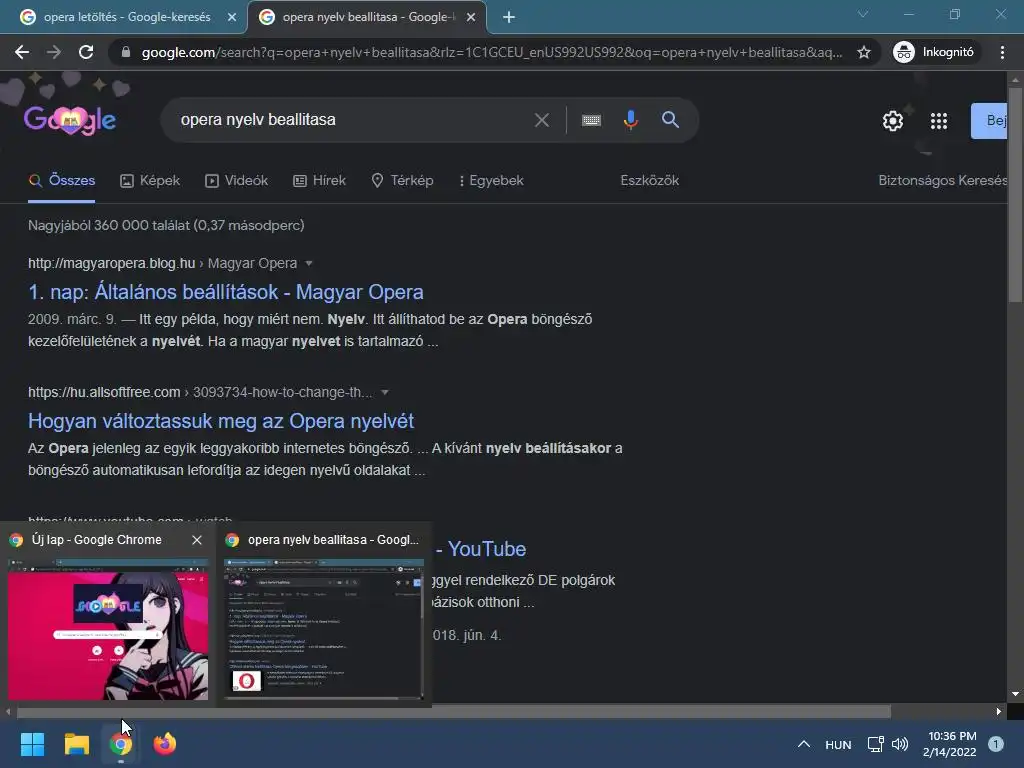Viewport: 1024px width, 768px height.
Task: Click 'Nagyjából 360 000 találat' result count
Action: click(167, 225)
